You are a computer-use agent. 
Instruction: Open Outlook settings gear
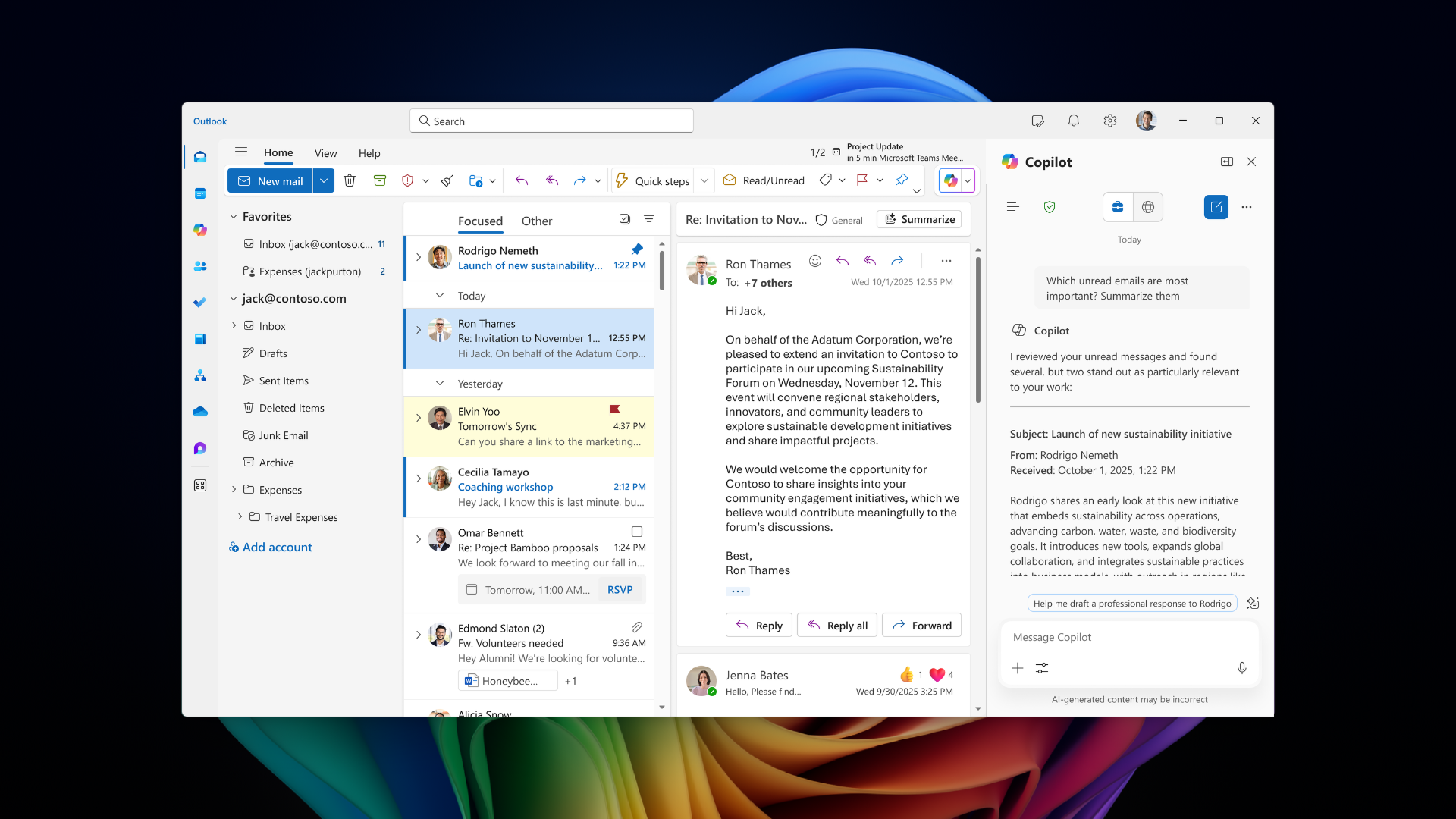coord(1110,121)
